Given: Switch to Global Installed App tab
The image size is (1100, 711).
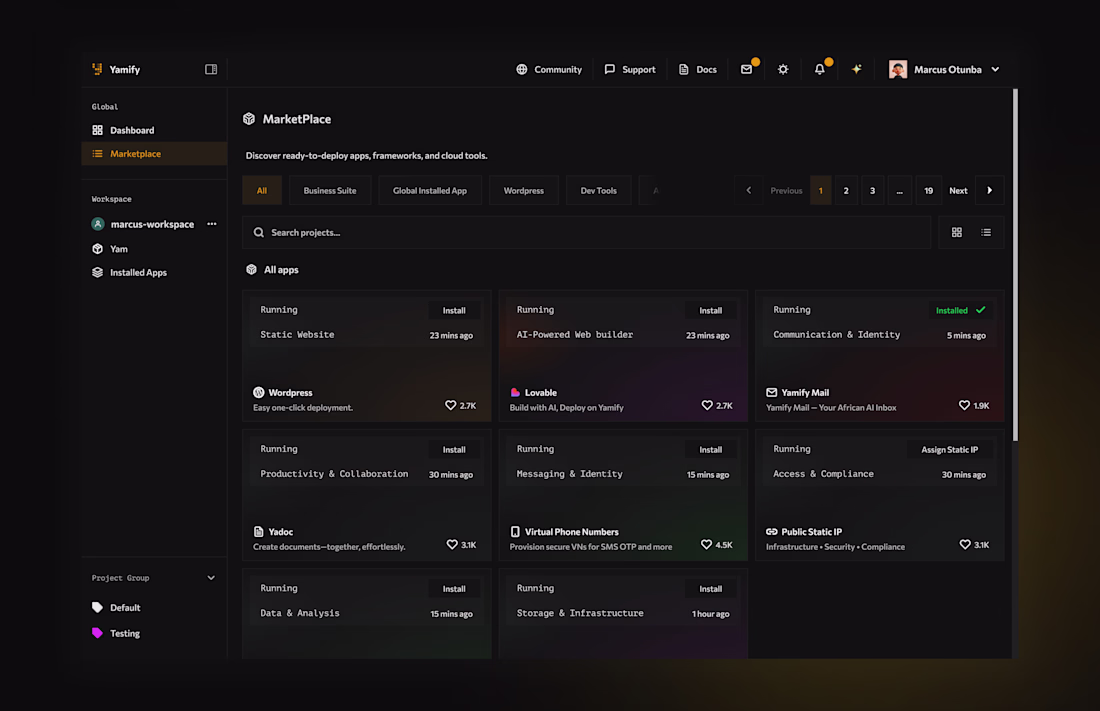Looking at the screenshot, I should (x=429, y=190).
